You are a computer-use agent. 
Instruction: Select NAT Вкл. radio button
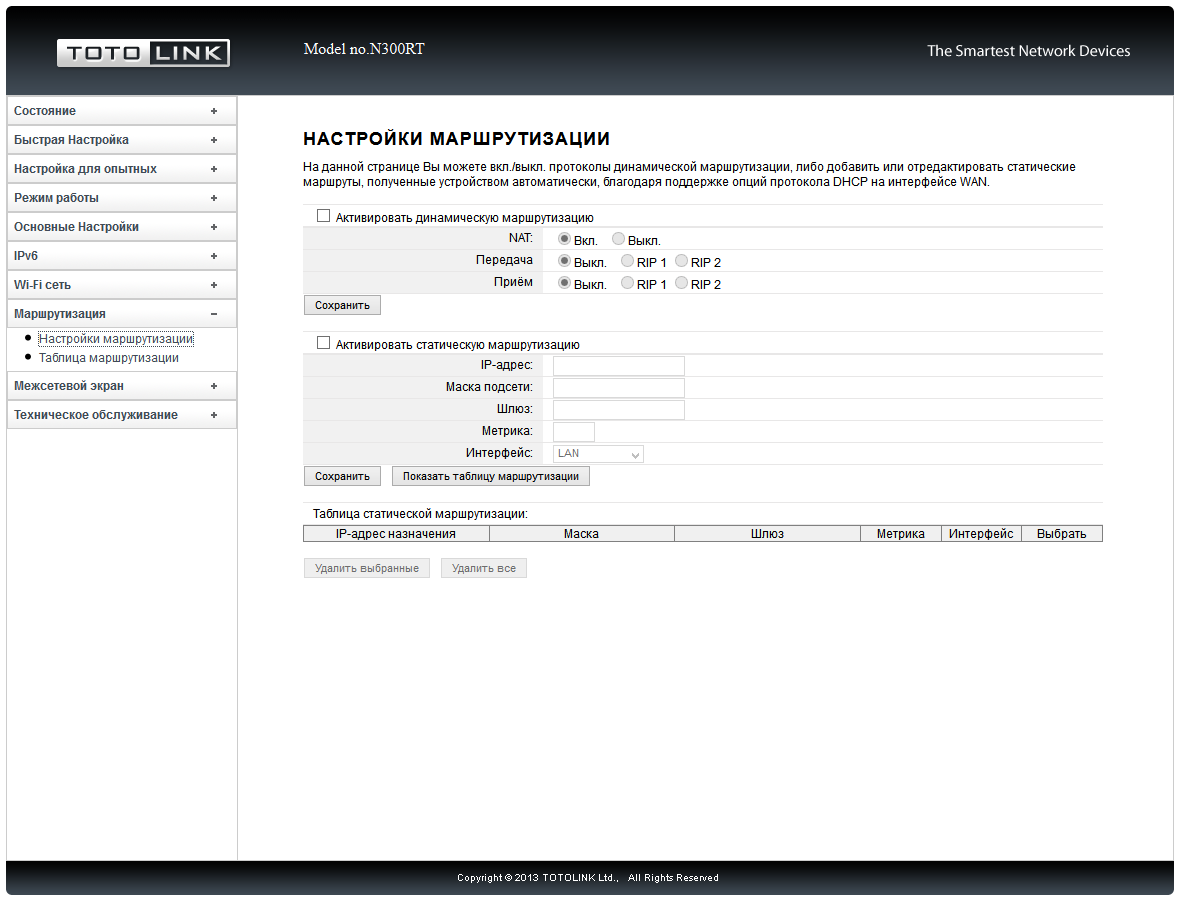point(564,239)
